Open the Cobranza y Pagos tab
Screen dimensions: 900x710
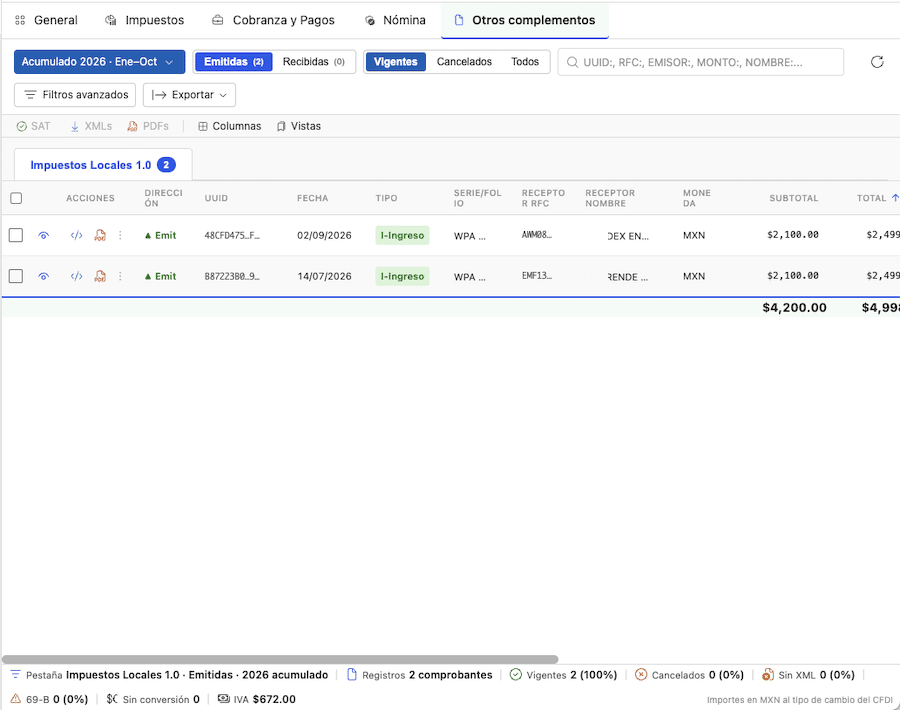[273, 20]
